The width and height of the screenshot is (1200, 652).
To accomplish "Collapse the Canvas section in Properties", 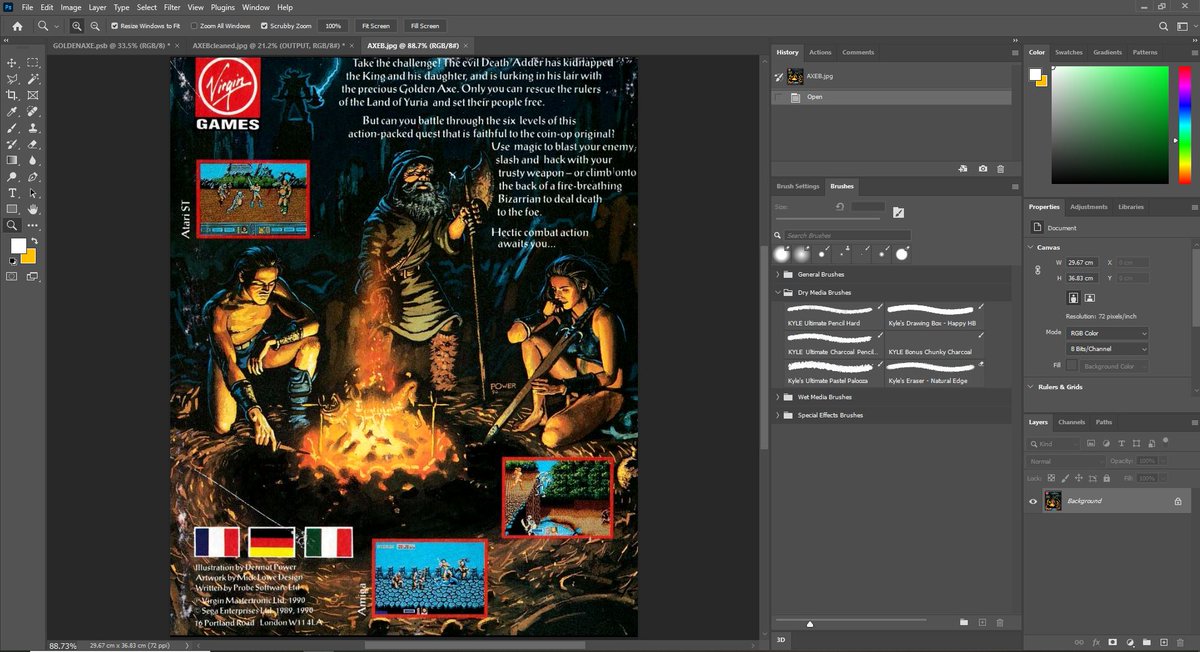I will pyautogui.click(x=1031, y=247).
